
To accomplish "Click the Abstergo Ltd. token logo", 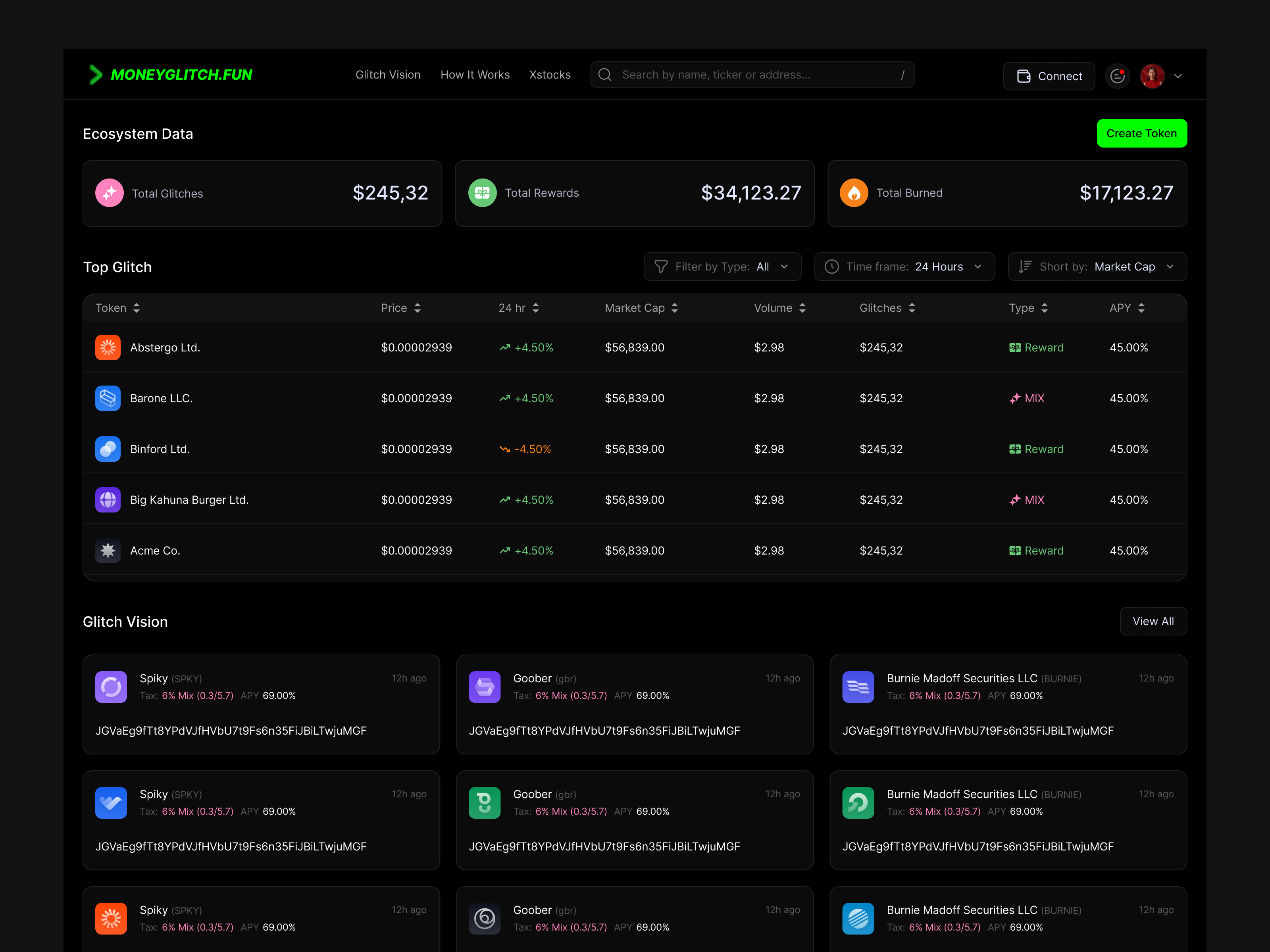I will (x=108, y=347).
